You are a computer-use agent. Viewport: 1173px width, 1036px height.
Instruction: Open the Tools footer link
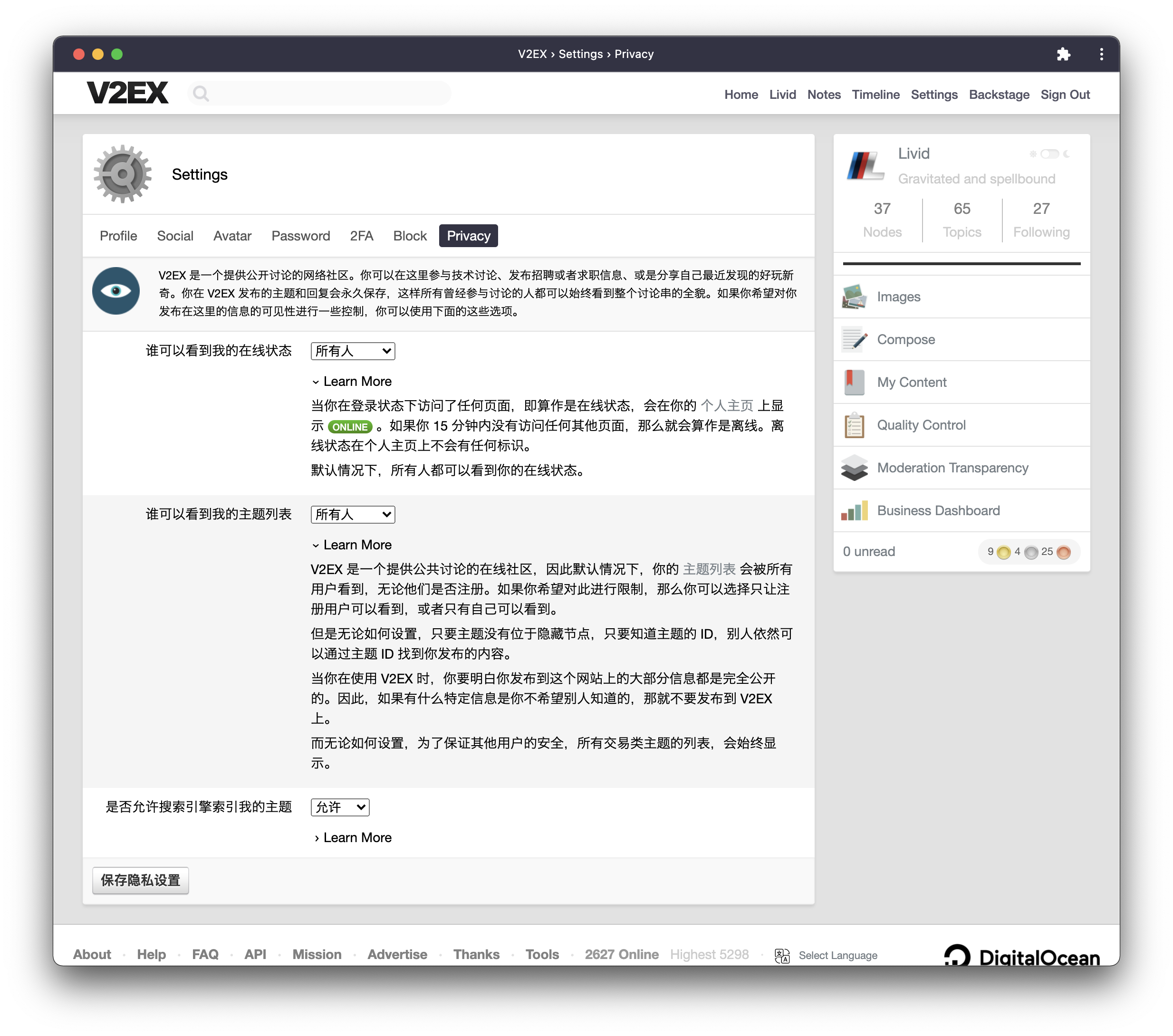click(x=542, y=954)
